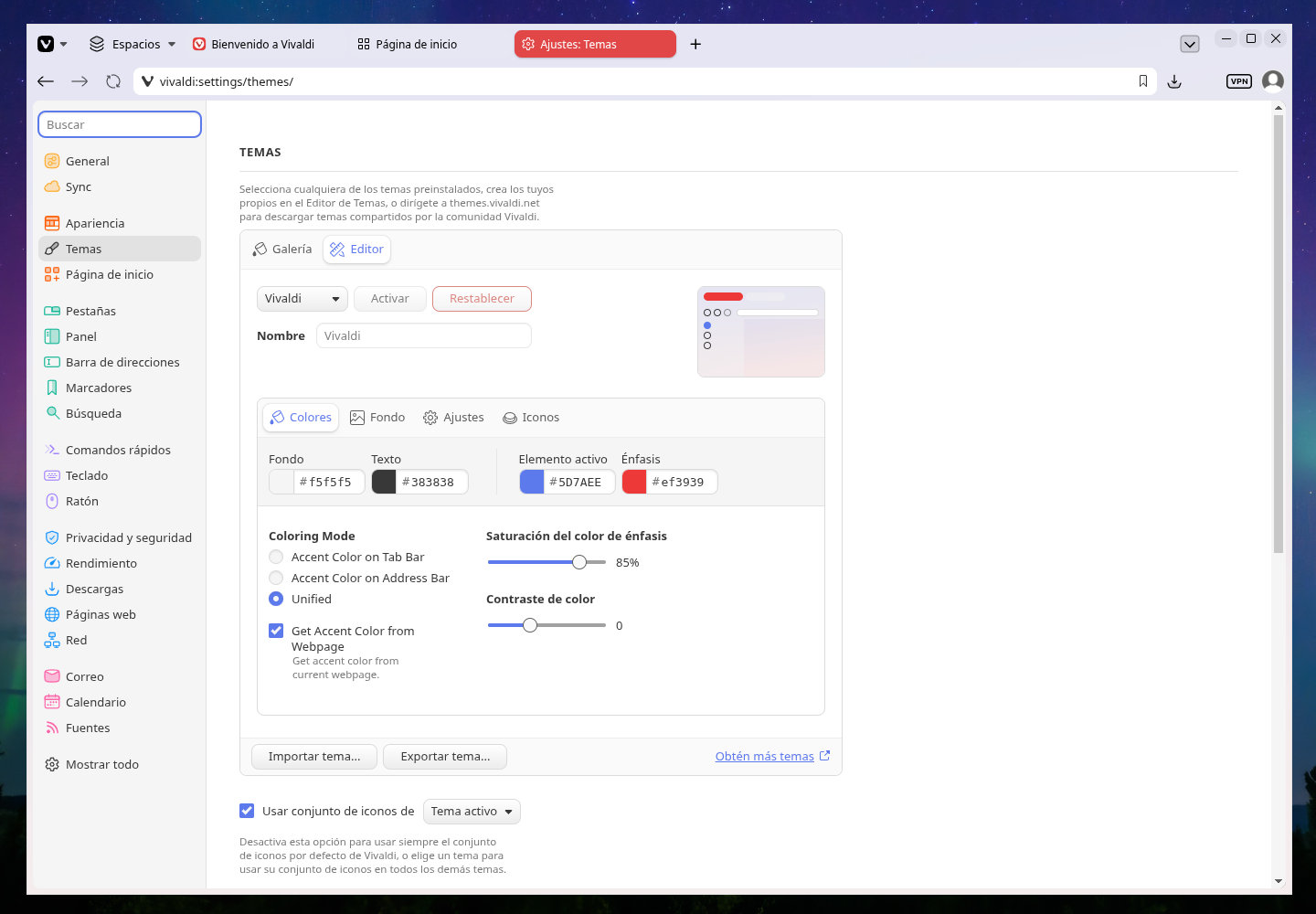Click the Contraste de color slider handle
Viewport: 1316px width, 914px height.
pyautogui.click(x=530, y=625)
